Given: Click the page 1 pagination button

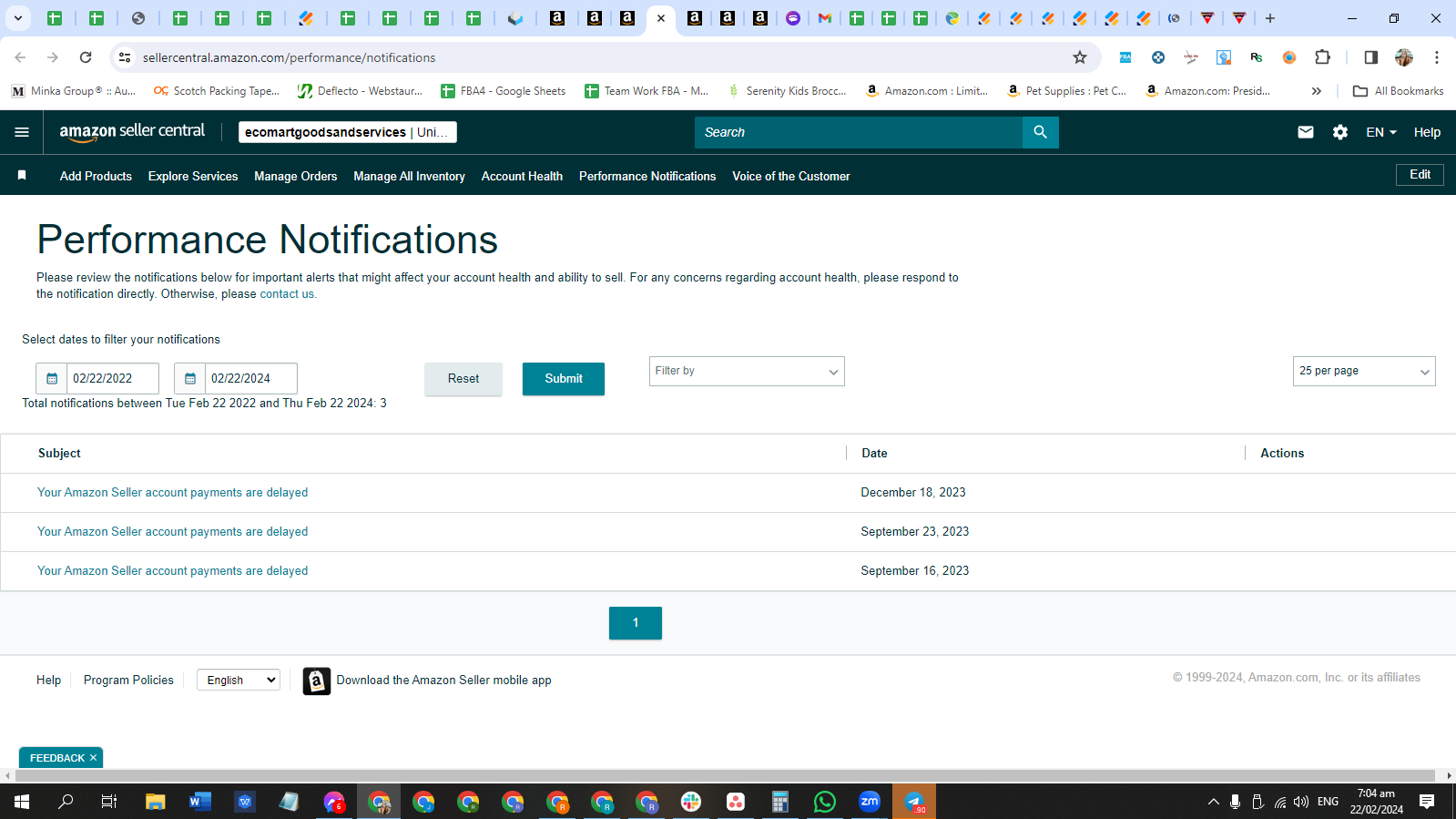Looking at the screenshot, I should point(636,623).
